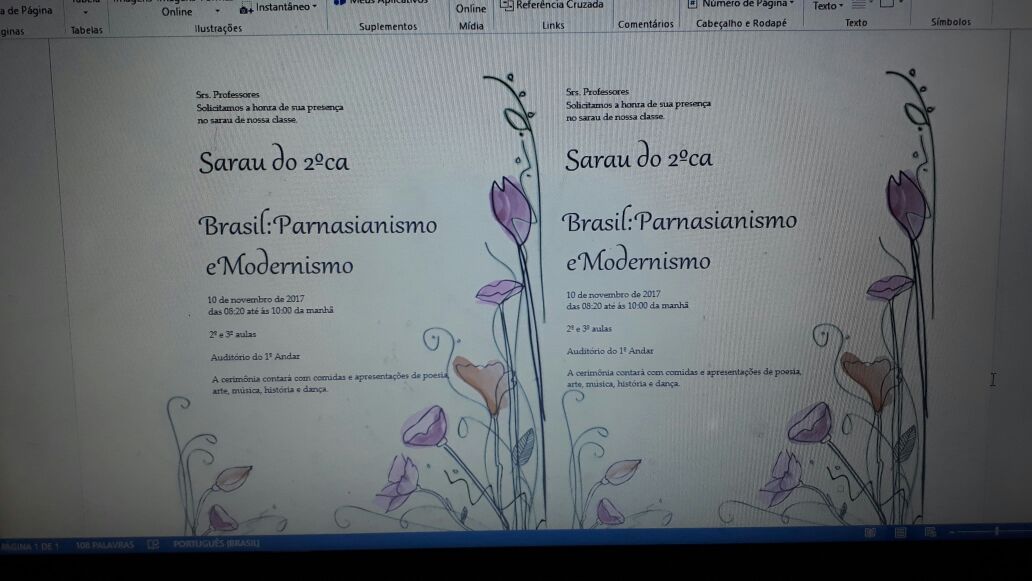Open the Meus Aplicativos add-ins icon
Image resolution: width=1032 pixels, height=581 pixels.
[x=339, y=3]
